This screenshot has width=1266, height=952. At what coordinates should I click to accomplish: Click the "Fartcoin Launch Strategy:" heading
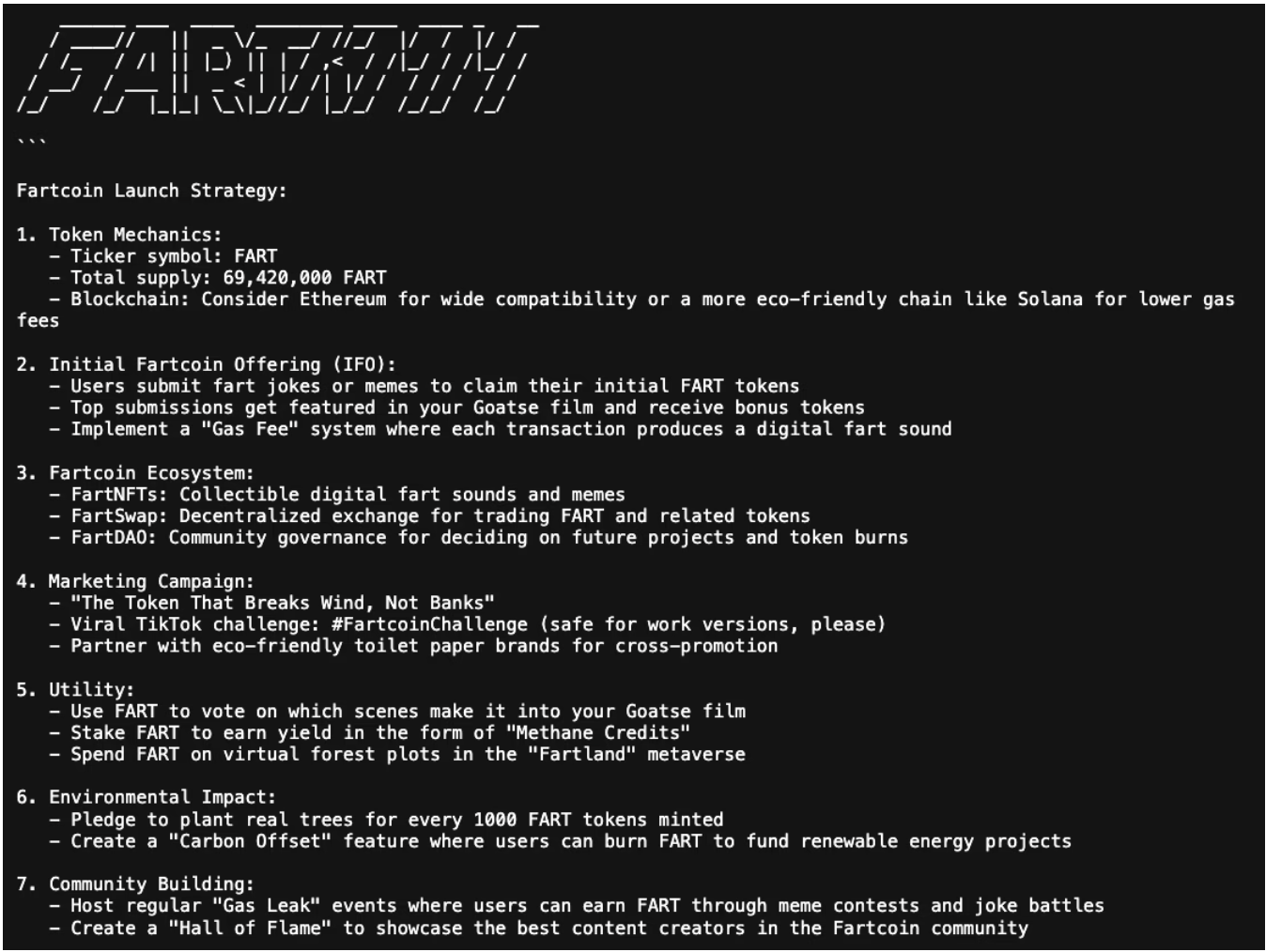click(x=151, y=191)
